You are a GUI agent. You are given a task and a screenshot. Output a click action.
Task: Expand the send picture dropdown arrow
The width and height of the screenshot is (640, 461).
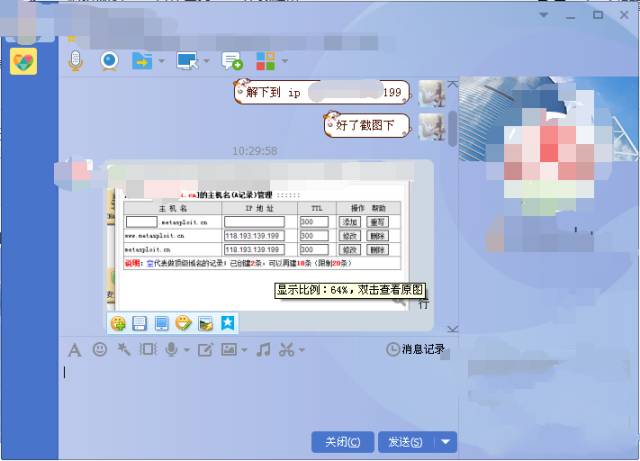[x=244, y=350]
